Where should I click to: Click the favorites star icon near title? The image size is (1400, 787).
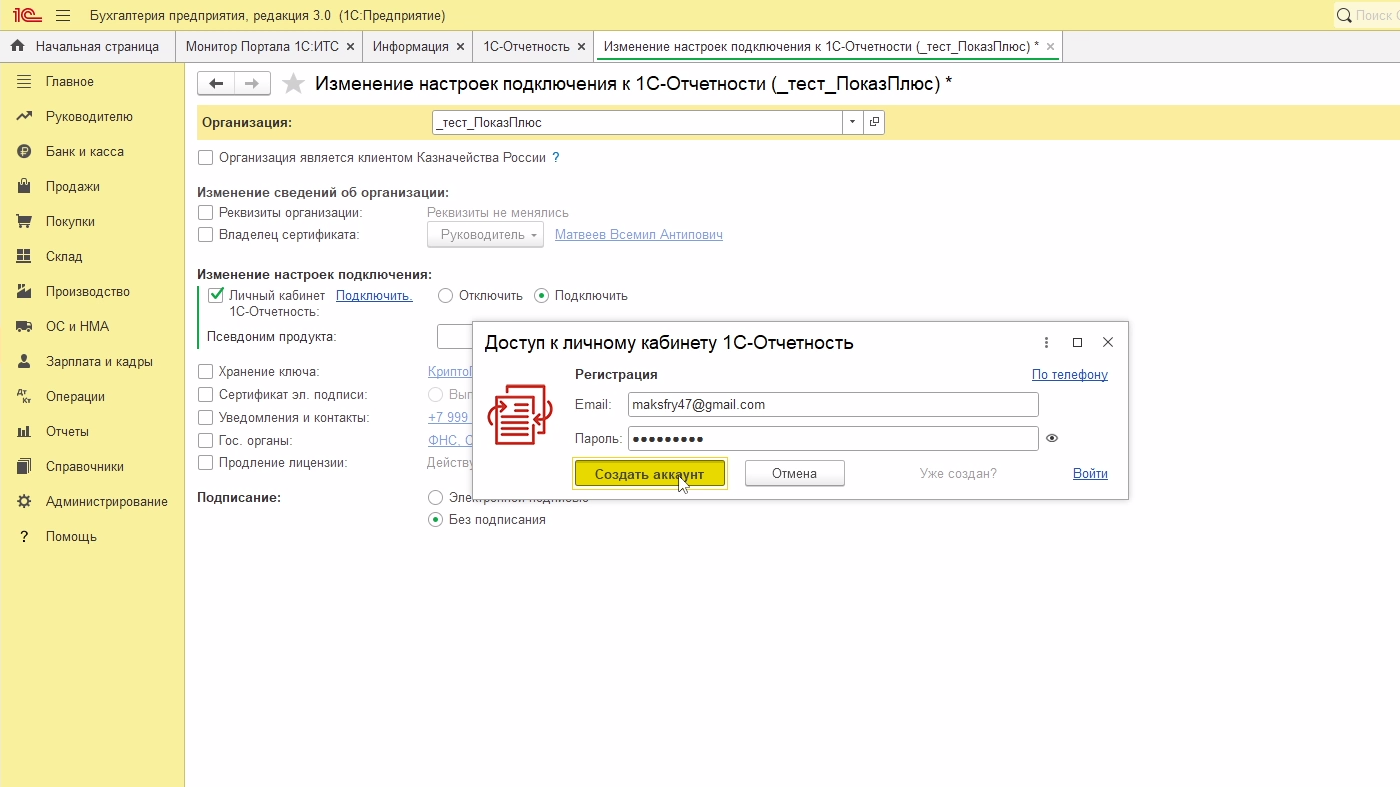(293, 84)
